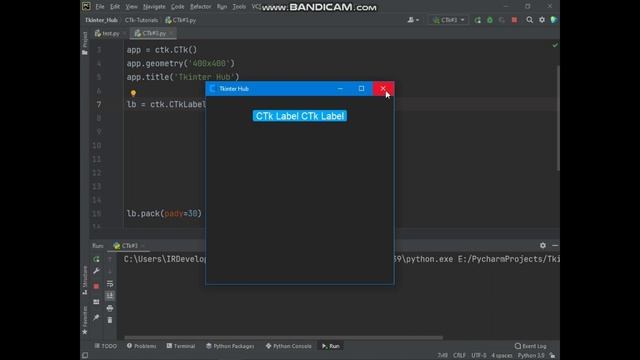Expand the CTk#1 run configuration dropdown

[x=449, y=20]
